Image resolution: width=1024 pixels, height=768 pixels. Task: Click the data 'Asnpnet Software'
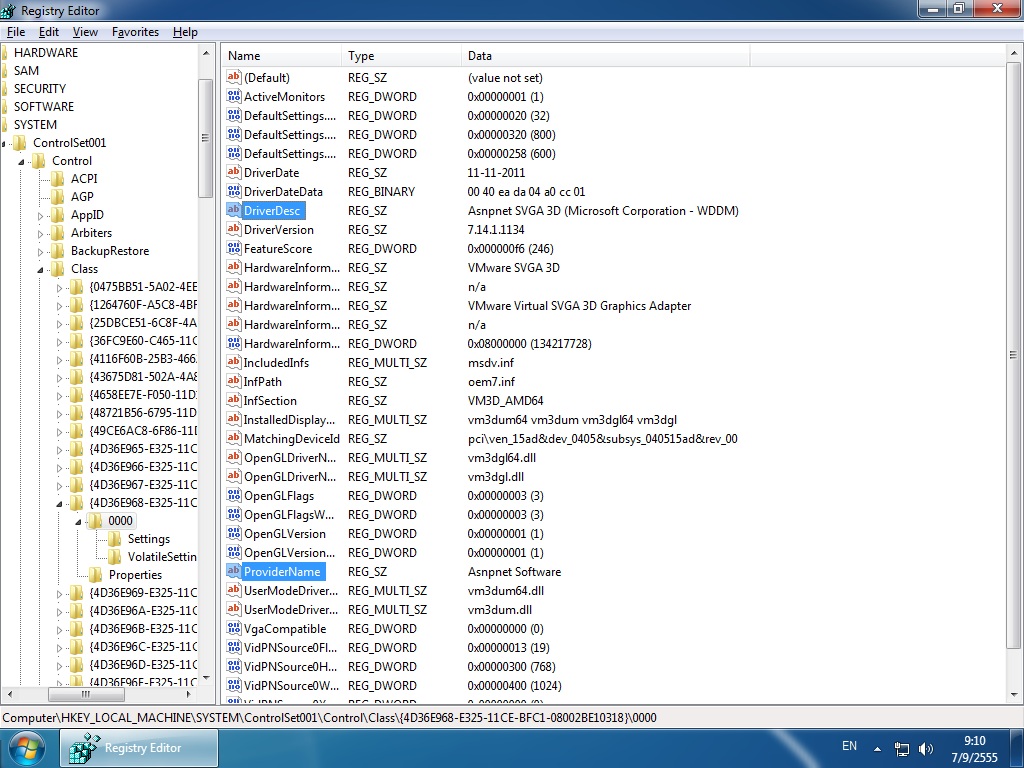pos(514,571)
